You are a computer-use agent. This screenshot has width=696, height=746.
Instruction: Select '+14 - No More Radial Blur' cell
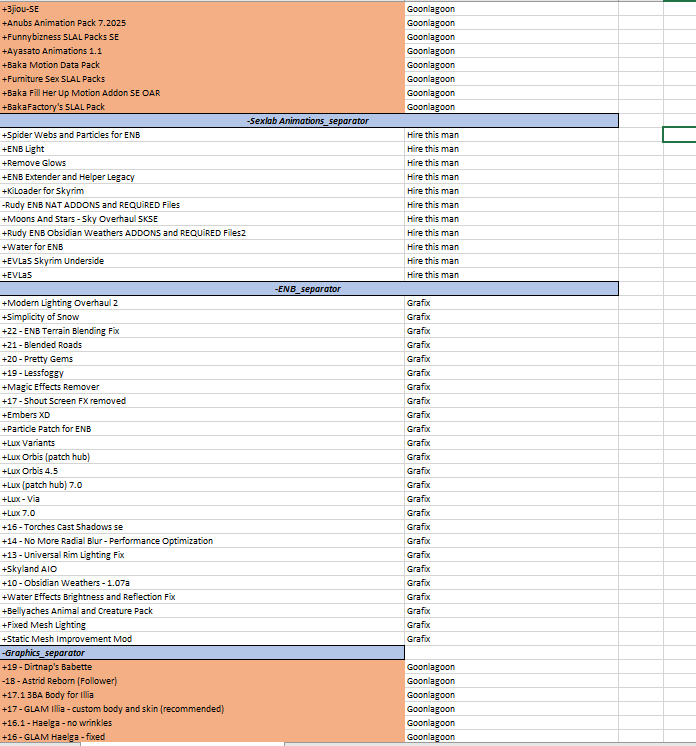pos(202,541)
